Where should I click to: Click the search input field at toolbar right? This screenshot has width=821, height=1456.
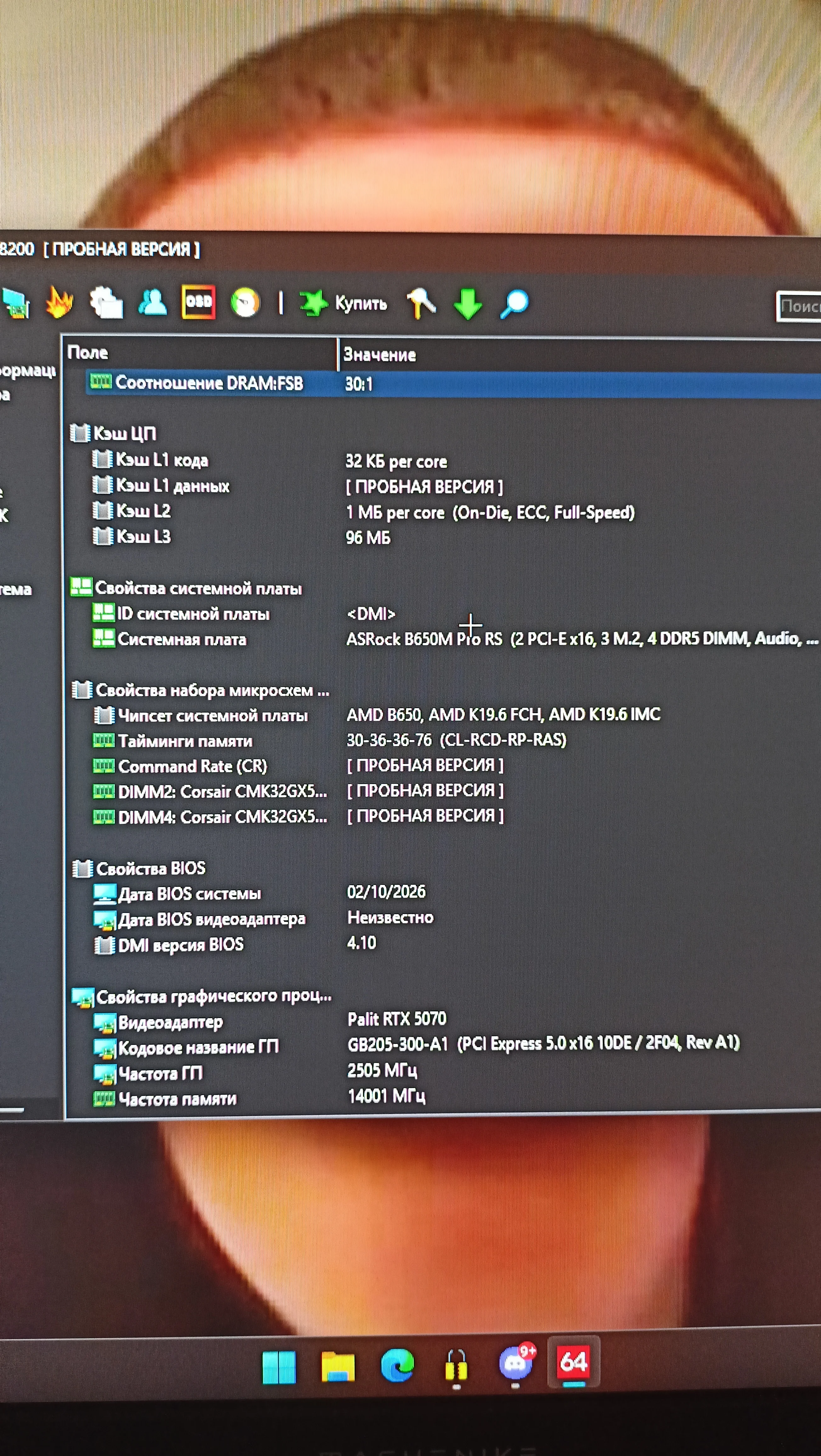tap(800, 306)
